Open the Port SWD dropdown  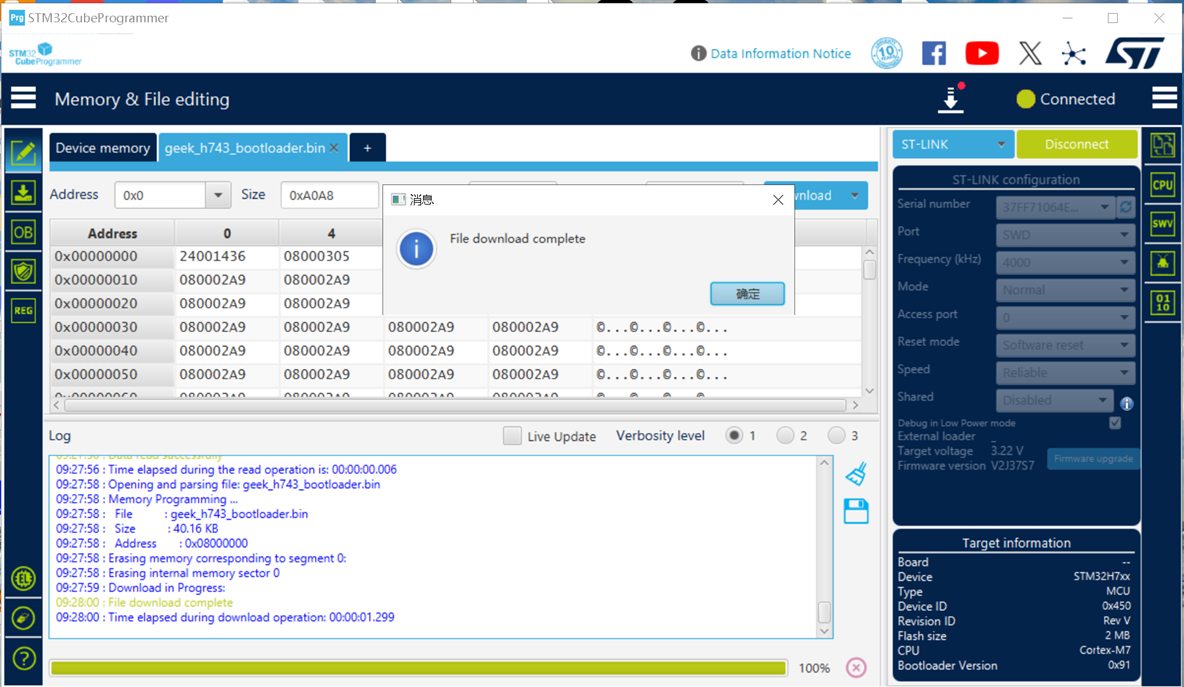(x=1065, y=235)
